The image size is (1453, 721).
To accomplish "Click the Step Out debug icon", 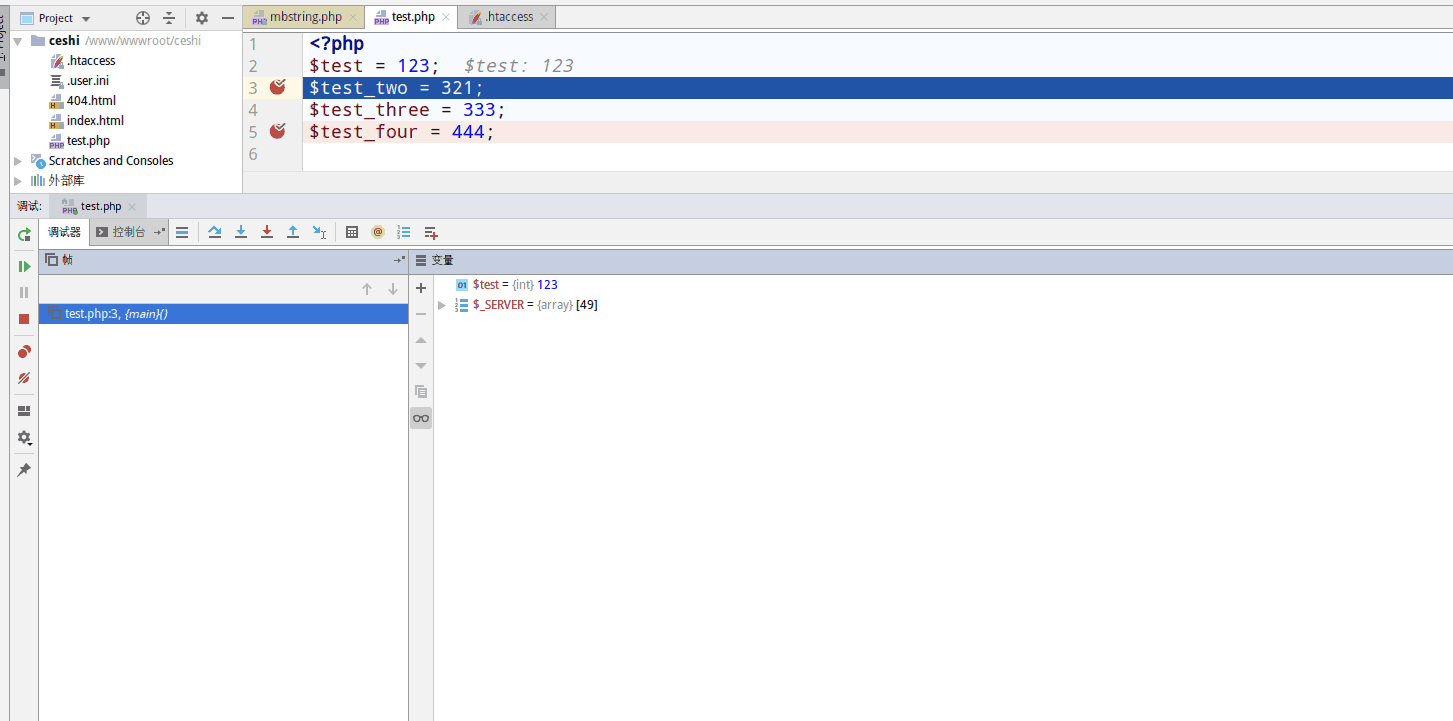I will [293, 232].
